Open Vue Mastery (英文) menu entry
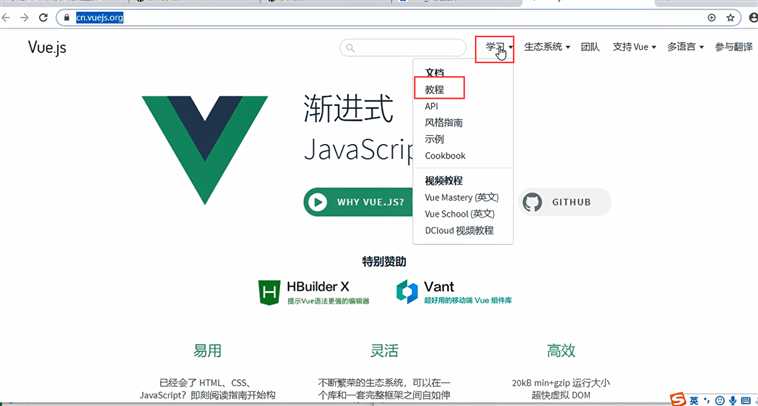The width and height of the screenshot is (758, 406). [462, 197]
